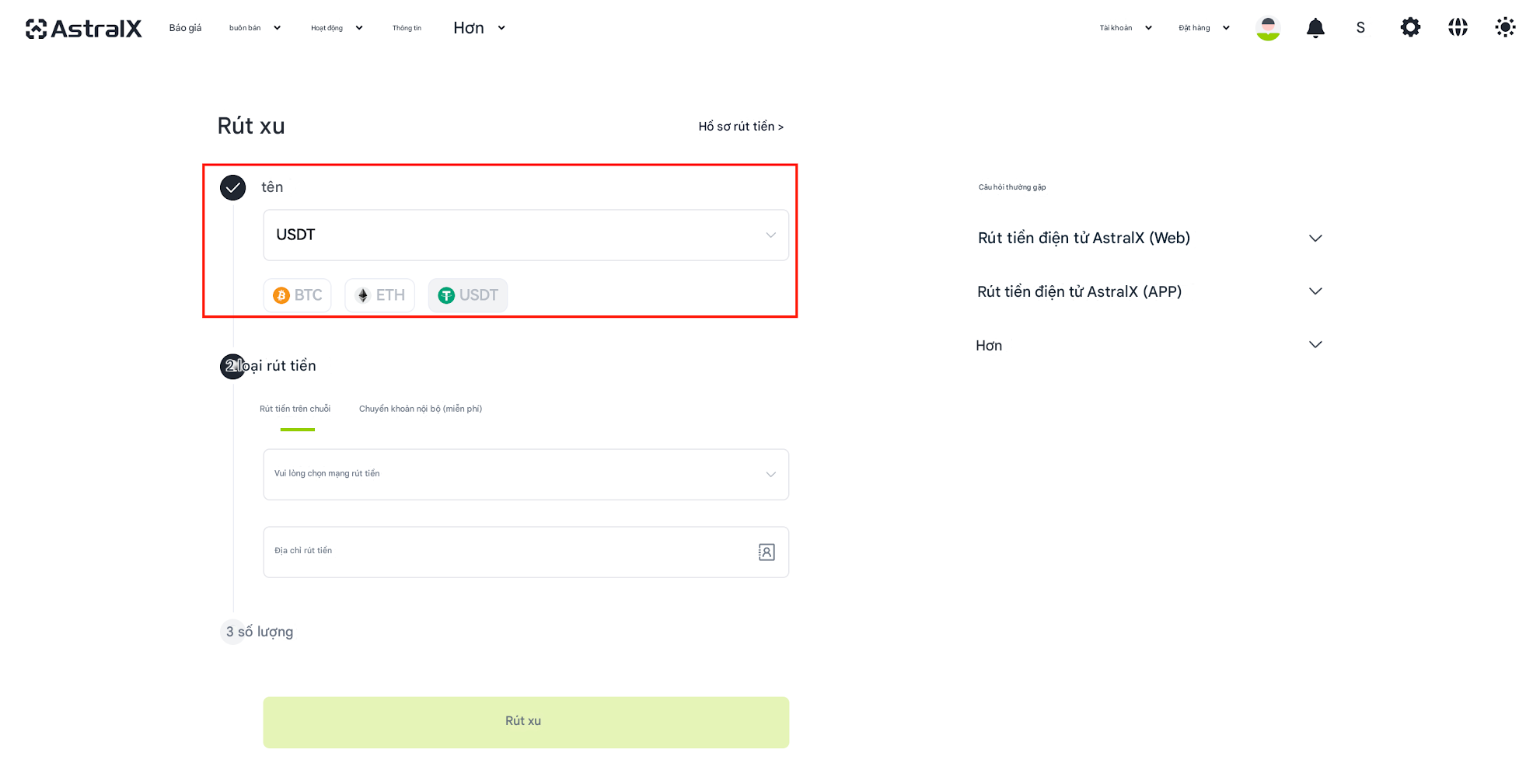Open the USDT coin dropdown

pos(526,235)
